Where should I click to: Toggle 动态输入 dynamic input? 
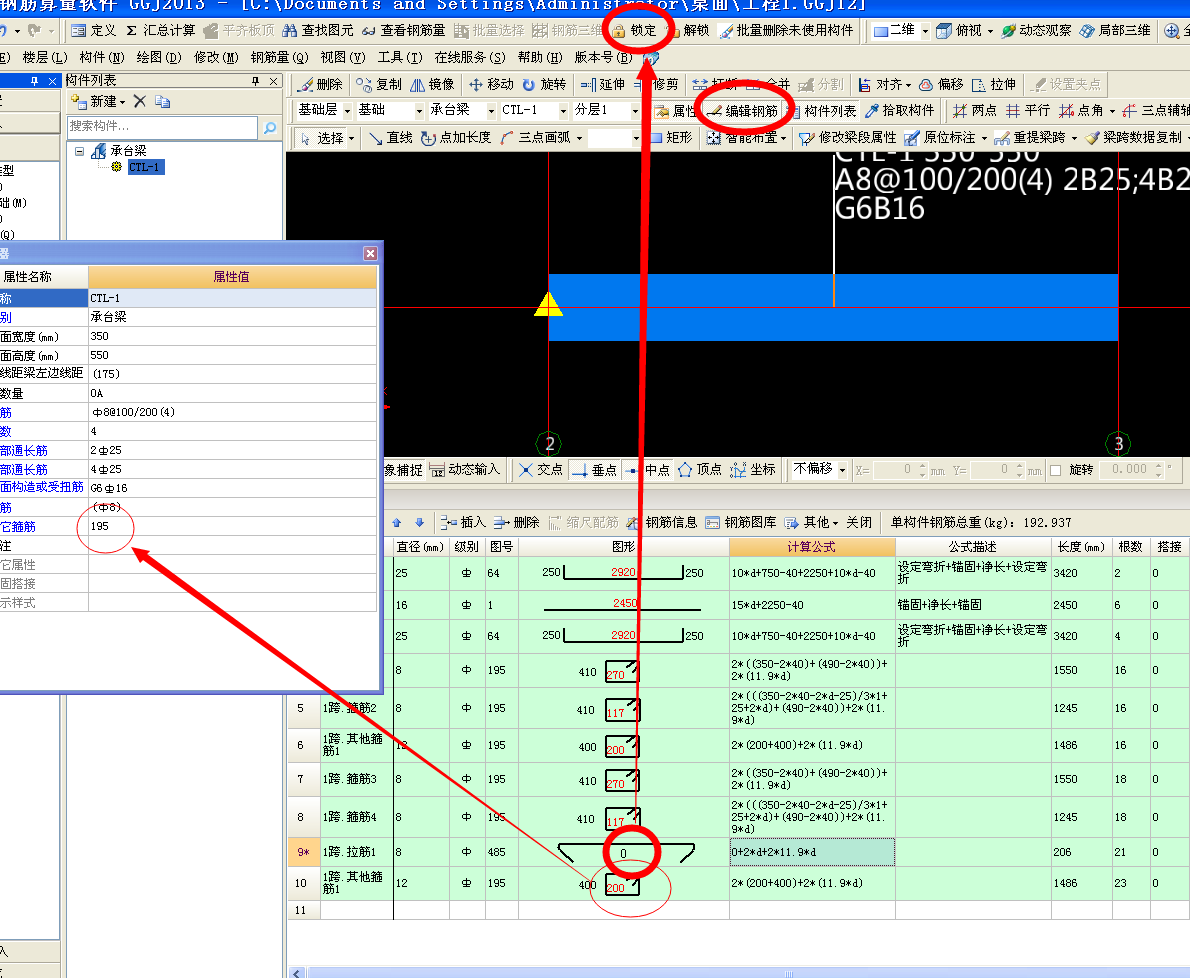point(465,470)
